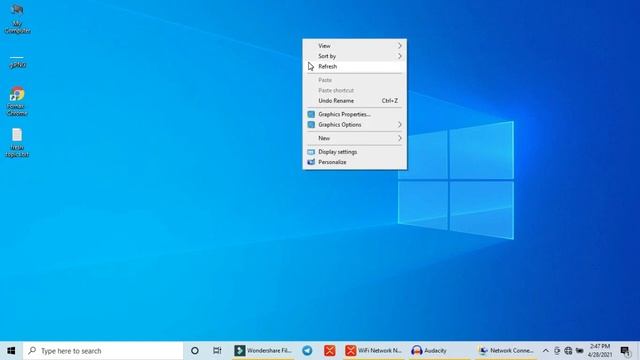Viewport: 640px width, 360px height.
Task: Open the Sort by submenu
Action: (354, 56)
